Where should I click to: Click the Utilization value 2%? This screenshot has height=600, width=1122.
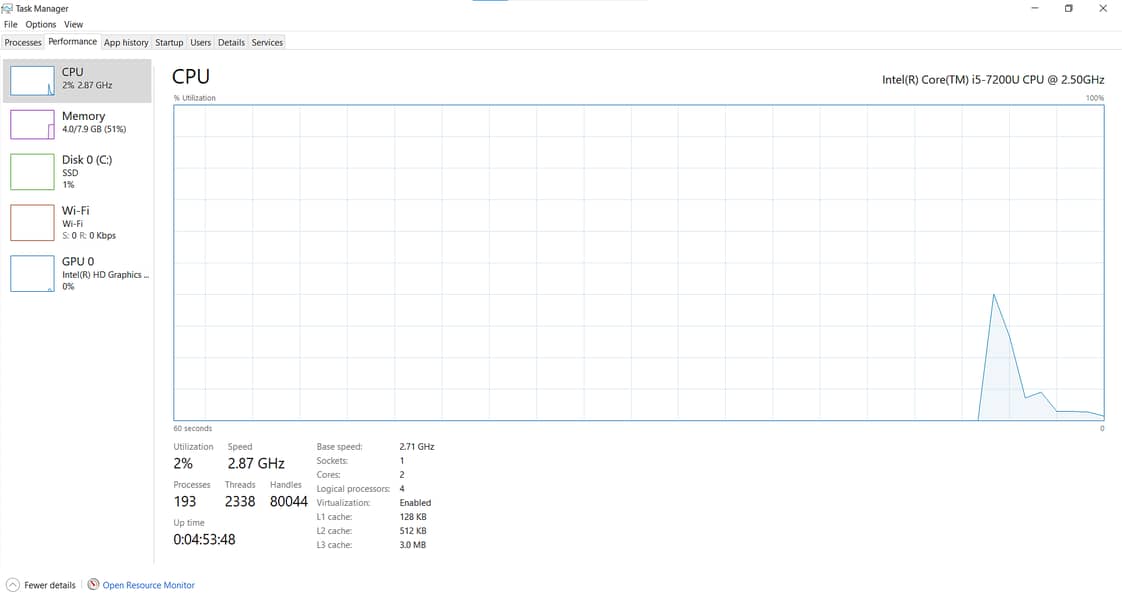tap(183, 463)
